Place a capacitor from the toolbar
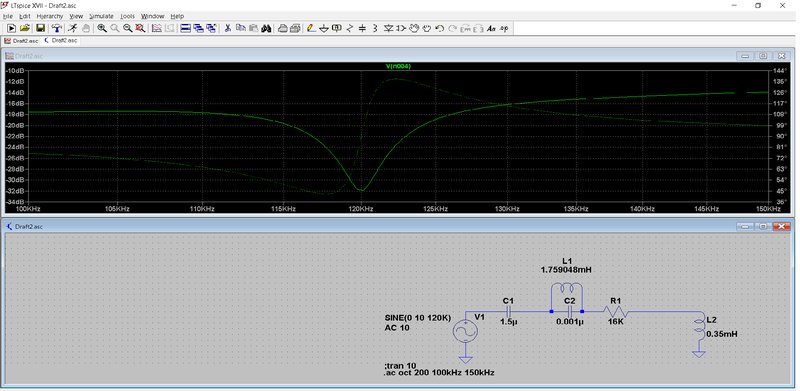Image resolution: width=800 pixels, height=391 pixels. (x=362, y=28)
